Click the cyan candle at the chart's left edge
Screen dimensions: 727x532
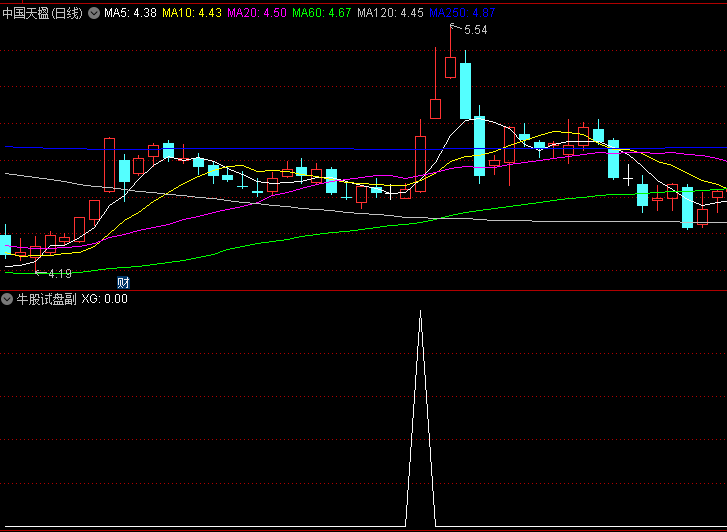pos(5,245)
